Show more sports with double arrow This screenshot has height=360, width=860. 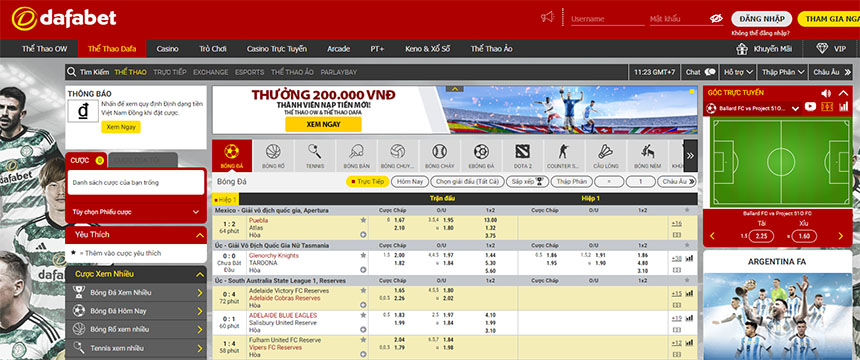pyautogui.click(x=691, y=155)
